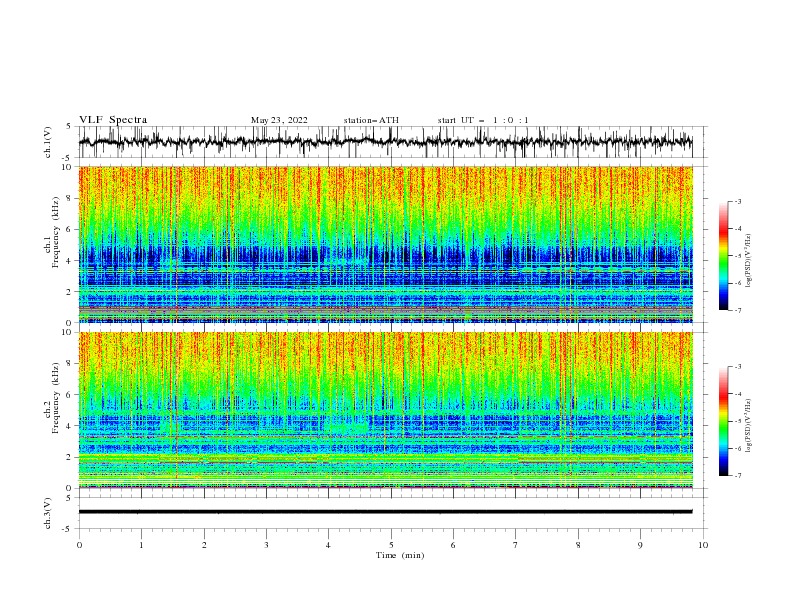Click the "-7" tick on upper color bar
This screenshot has width=792, height=612.
point(737,310)
